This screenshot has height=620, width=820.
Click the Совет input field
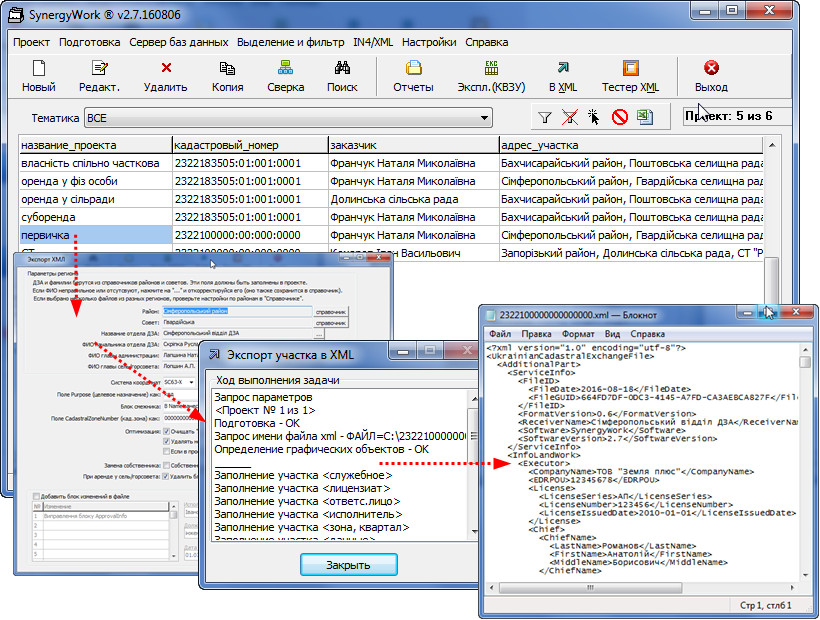pos(237,323)
